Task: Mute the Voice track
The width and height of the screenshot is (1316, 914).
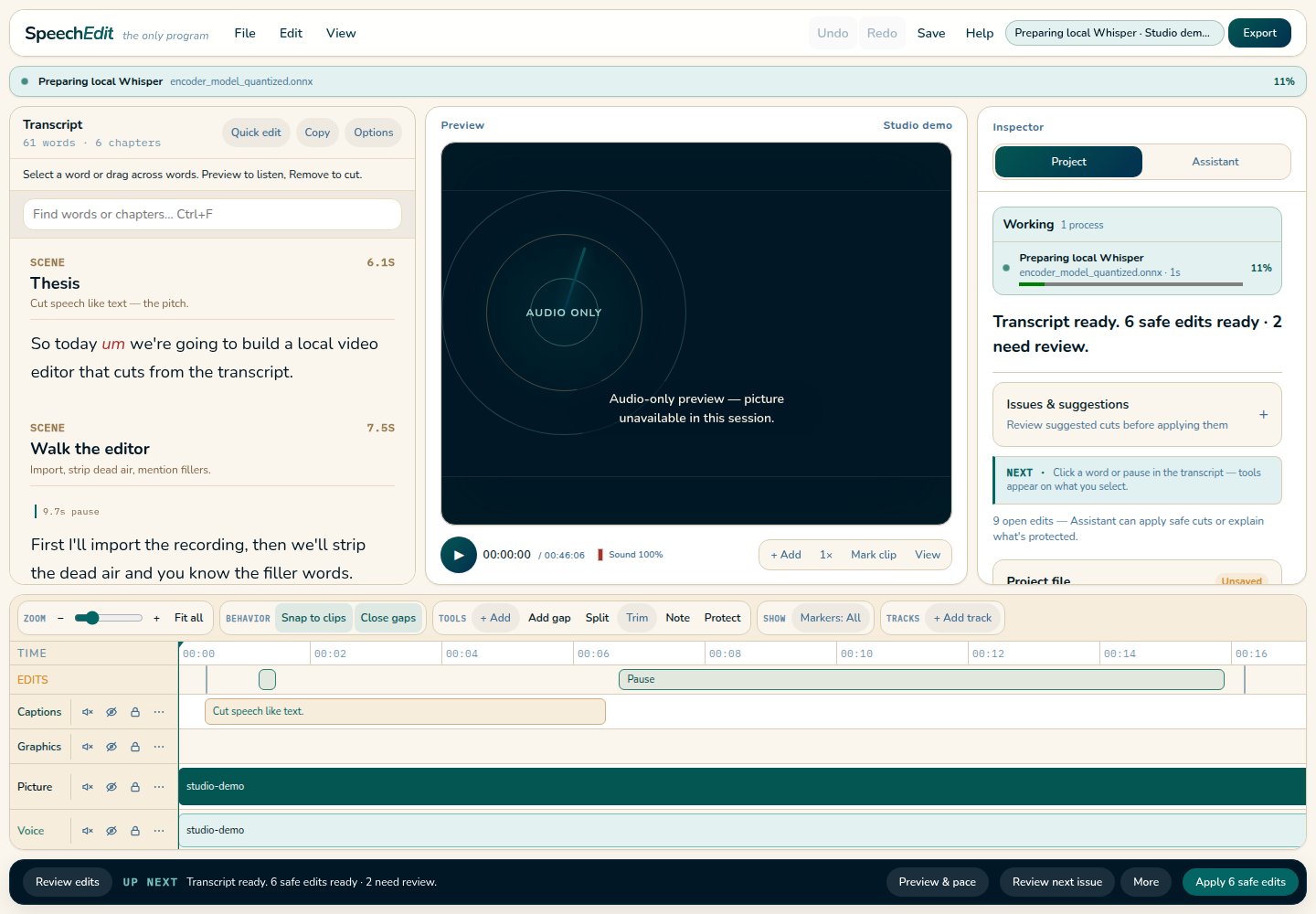Action: [x=88, y=831]
